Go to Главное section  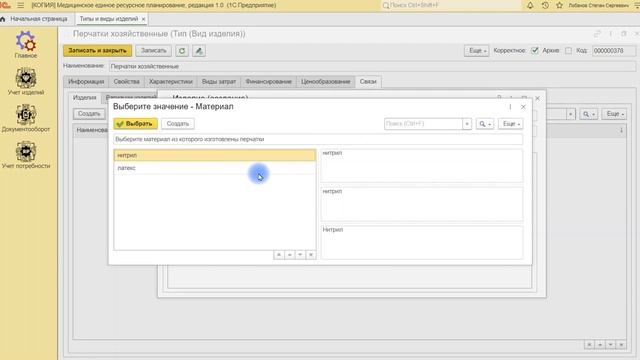(26, 44)
